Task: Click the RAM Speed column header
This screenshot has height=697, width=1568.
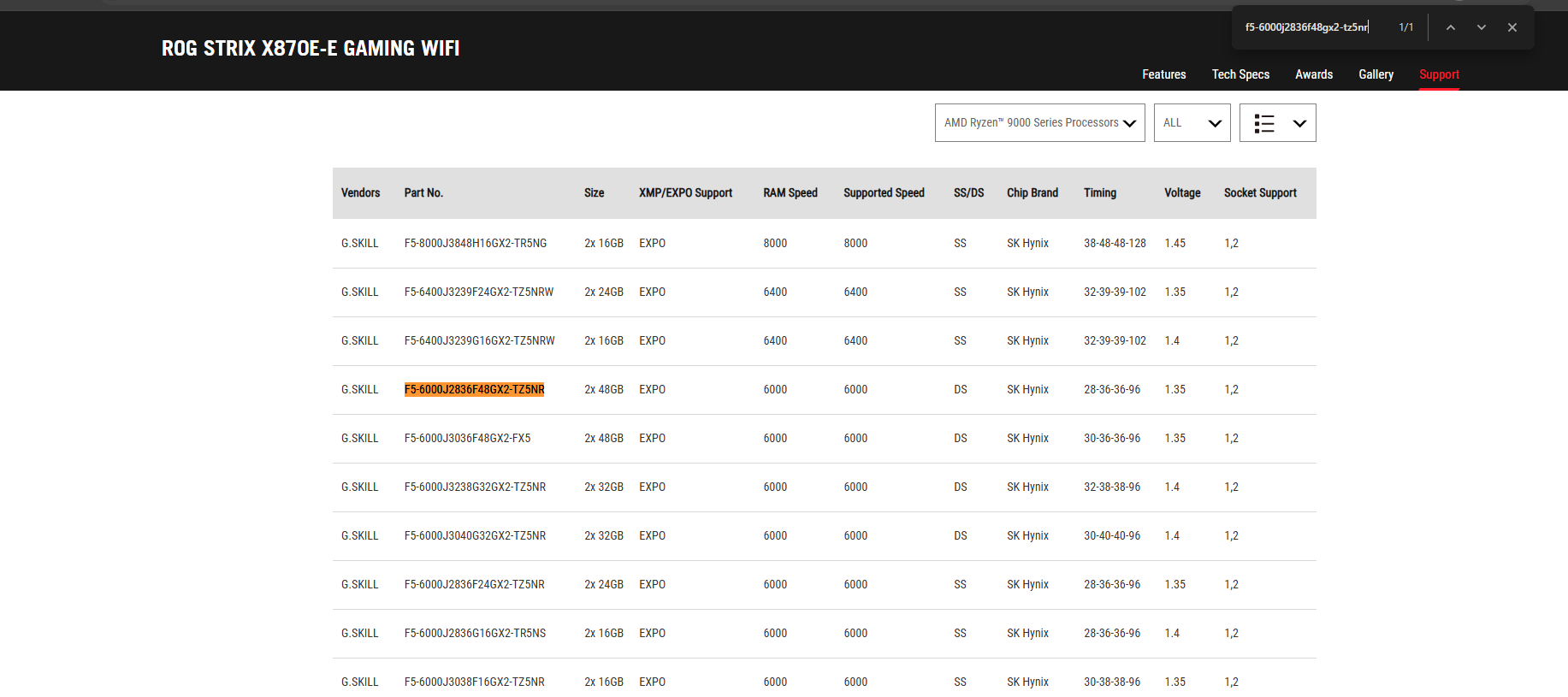Action: (x=790, y=193)
